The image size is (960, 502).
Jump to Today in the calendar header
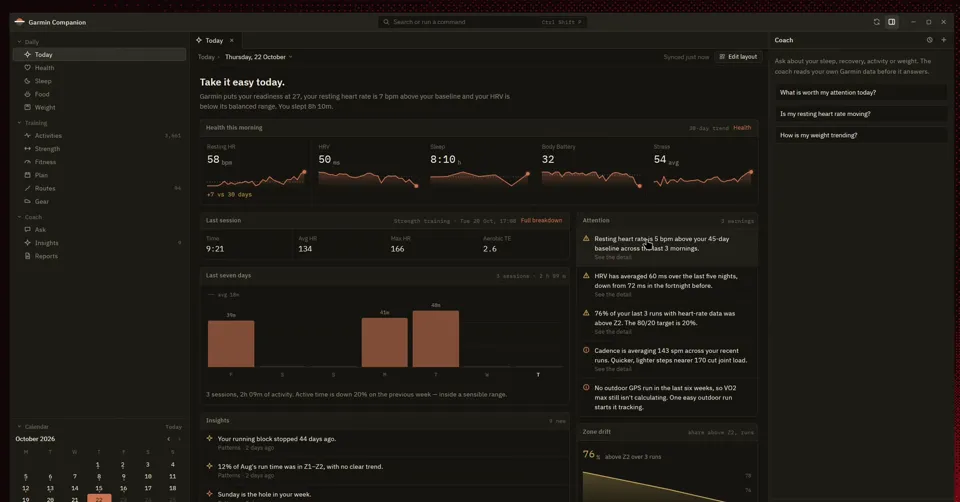(173, 427)
